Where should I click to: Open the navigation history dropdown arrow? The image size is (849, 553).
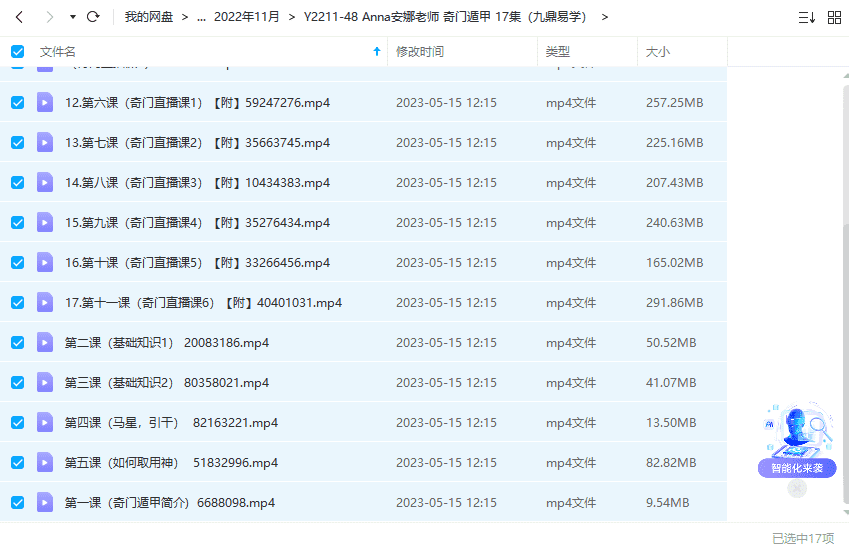(x=72, y=17)
